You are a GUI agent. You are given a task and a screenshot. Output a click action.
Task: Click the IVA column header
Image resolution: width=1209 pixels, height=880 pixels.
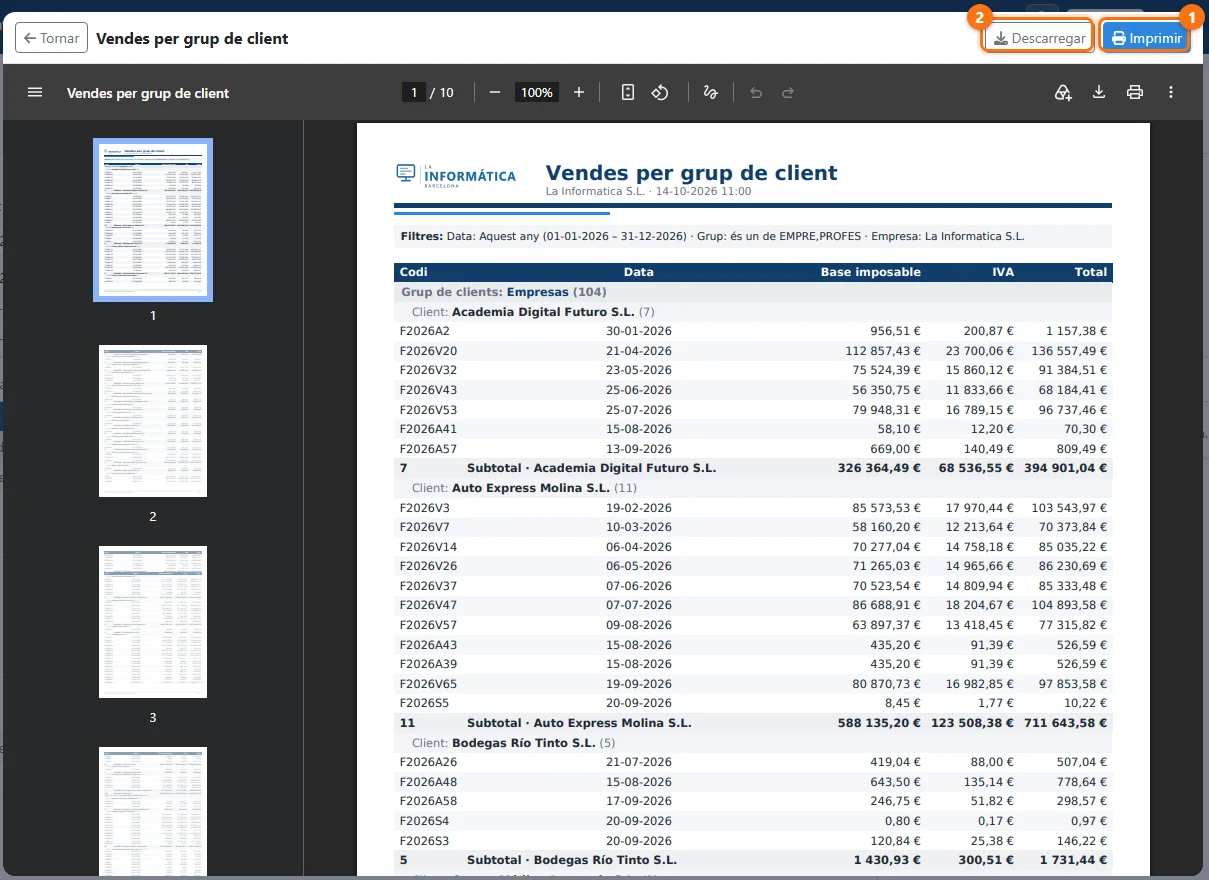pyautogui.click(x=1003, y=272)
